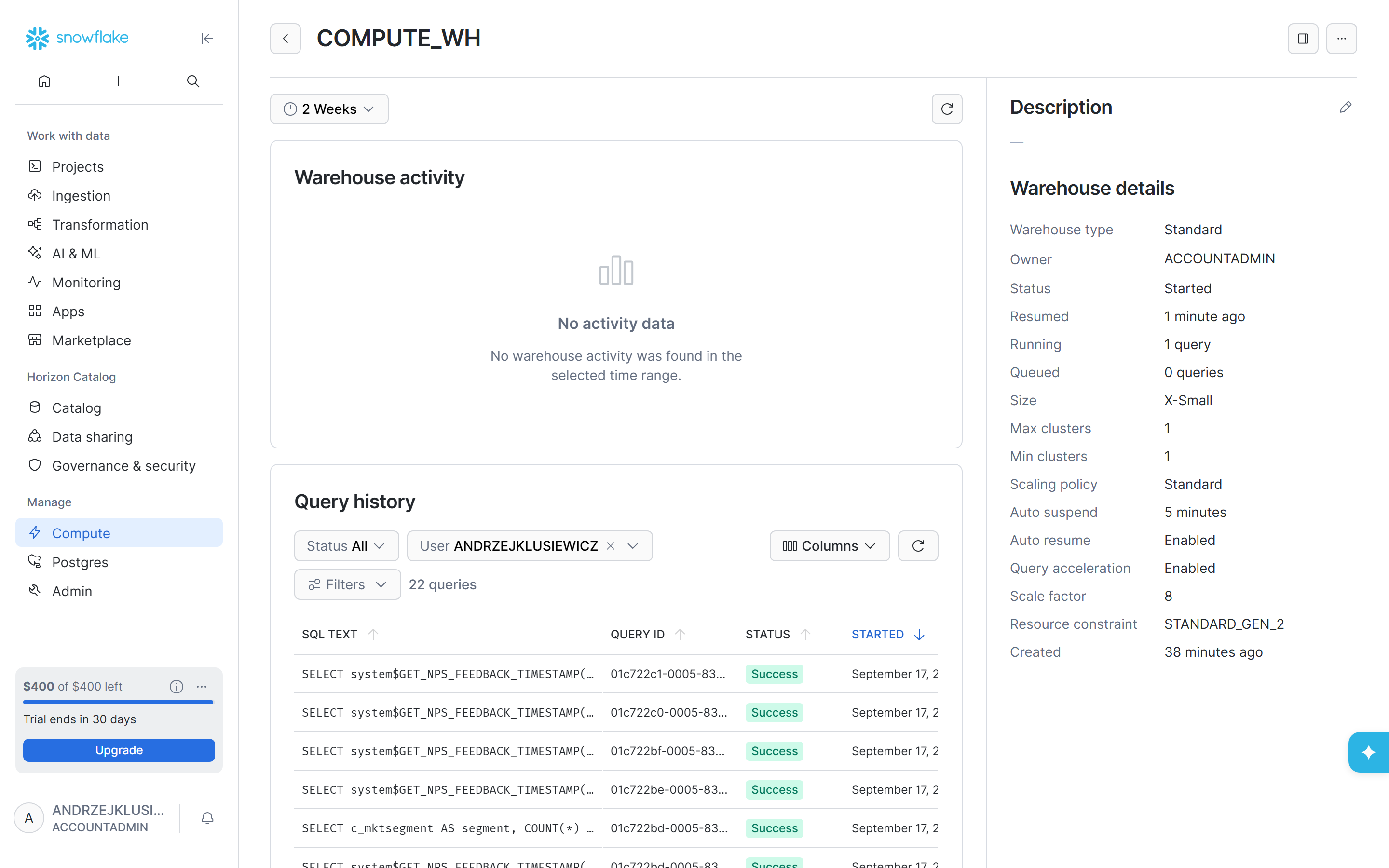Screen dimensions: 1389x868
Task: Open Transformation in the sidebar
Action: [119, 224]
